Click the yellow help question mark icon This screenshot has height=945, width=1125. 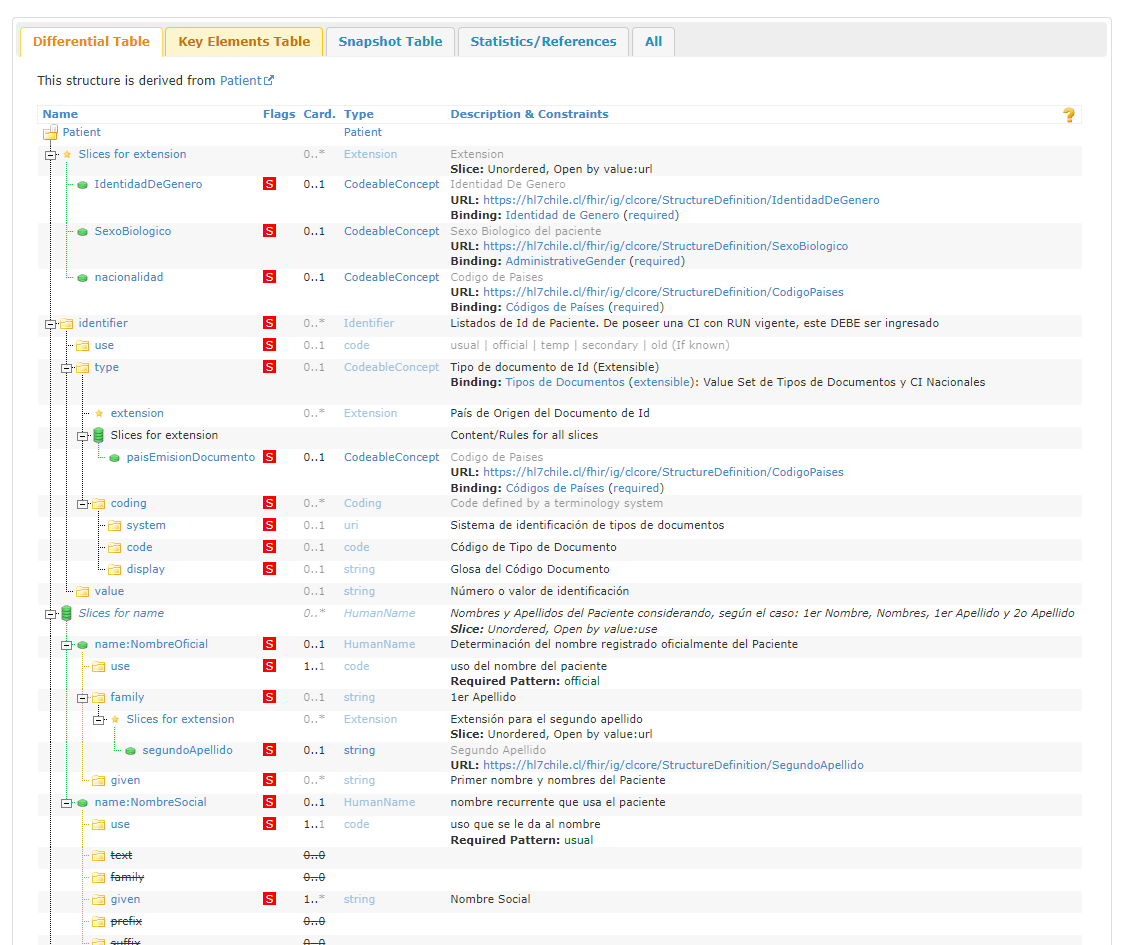1068,115
